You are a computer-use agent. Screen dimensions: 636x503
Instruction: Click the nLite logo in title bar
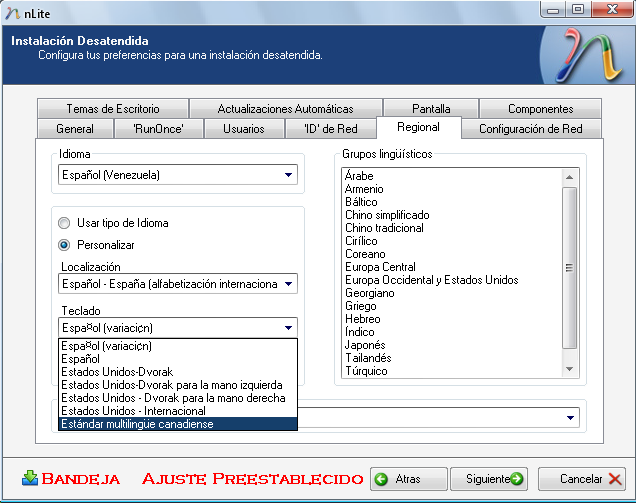13,10
